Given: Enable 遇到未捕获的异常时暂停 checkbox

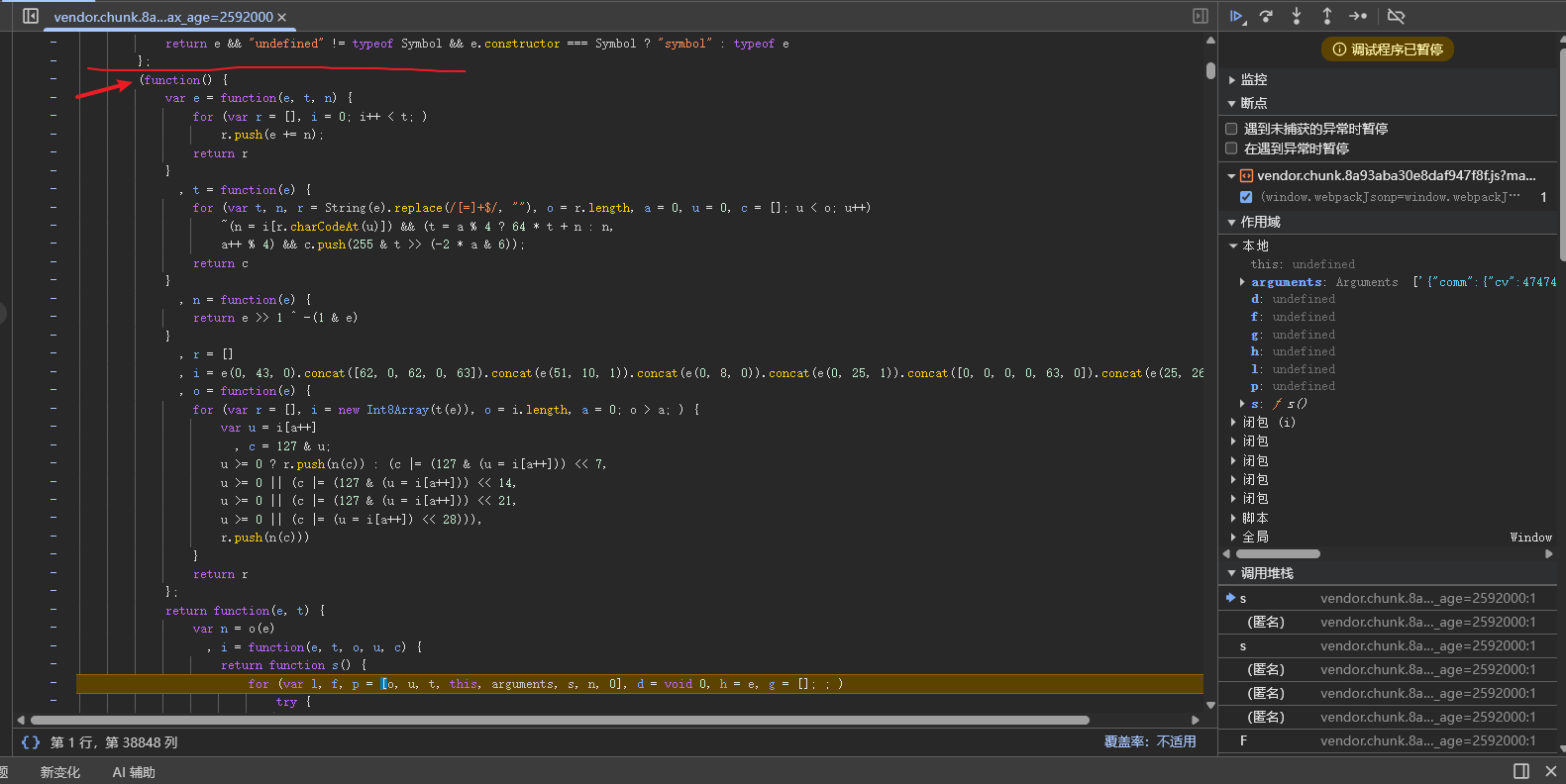Looking at the screenshot, I should point(1231,129).
